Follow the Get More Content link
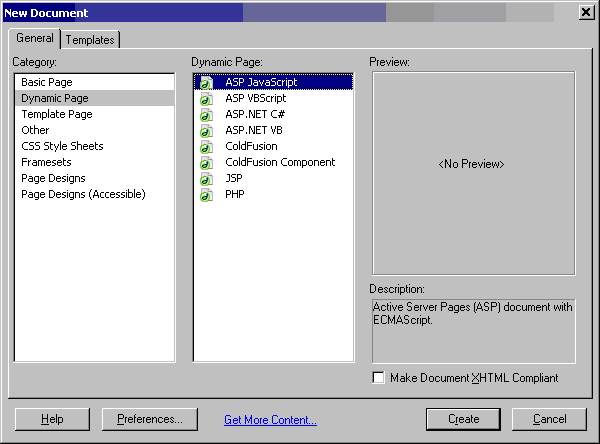Viewport: 600px width, 444px height. [270, 420]
